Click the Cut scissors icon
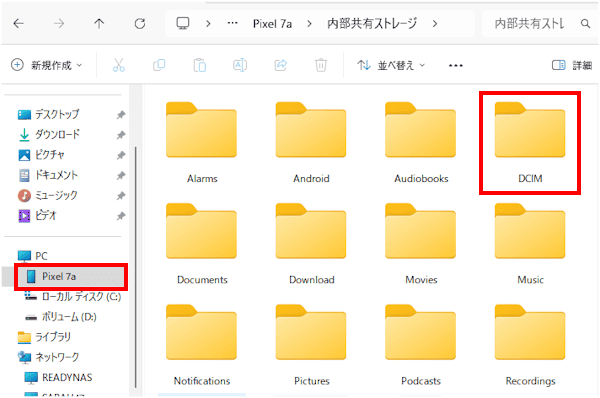 pyautogui.click(x=119, y=65)
